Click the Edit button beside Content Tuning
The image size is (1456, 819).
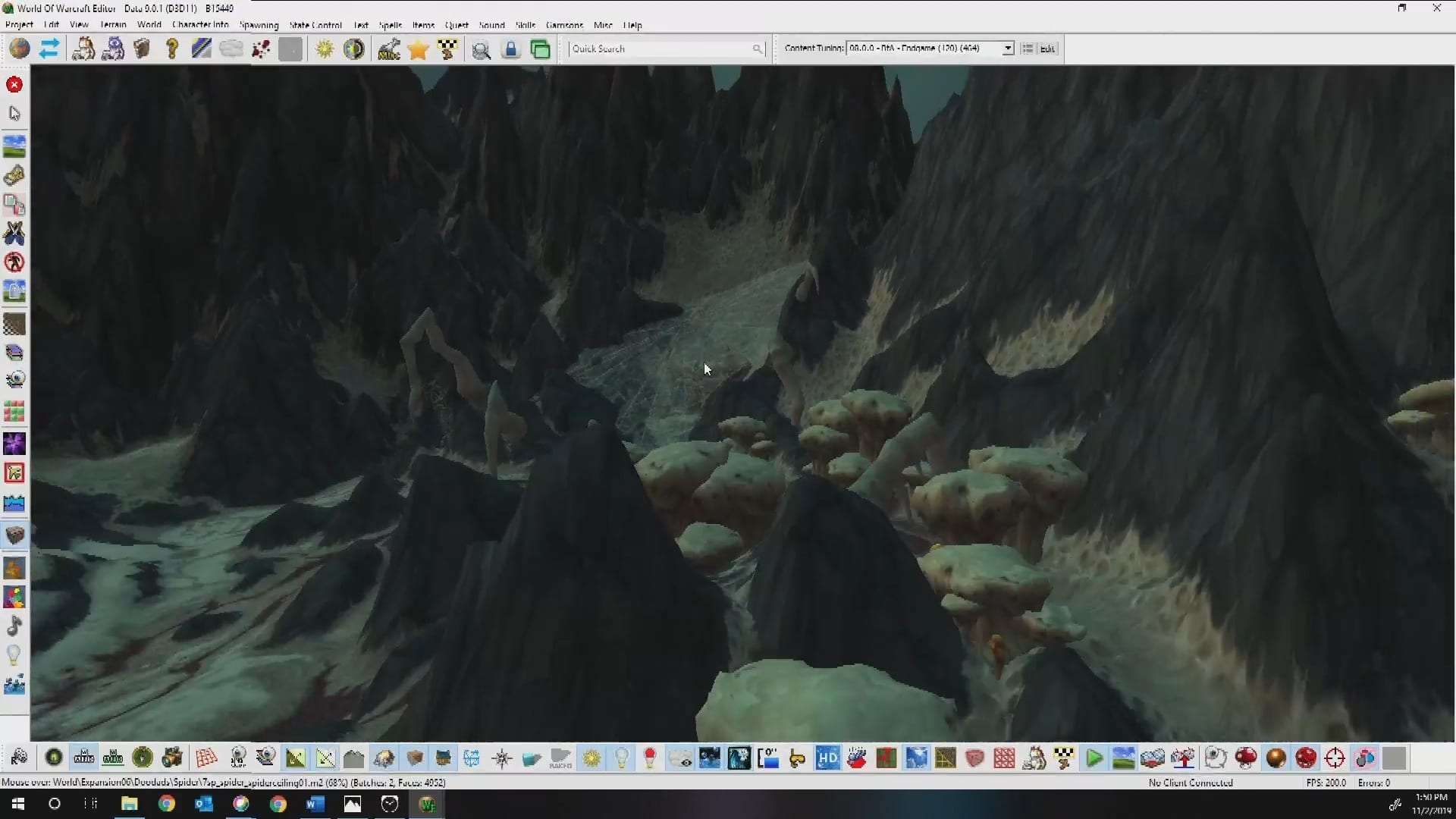click(x=1047, y=49)
